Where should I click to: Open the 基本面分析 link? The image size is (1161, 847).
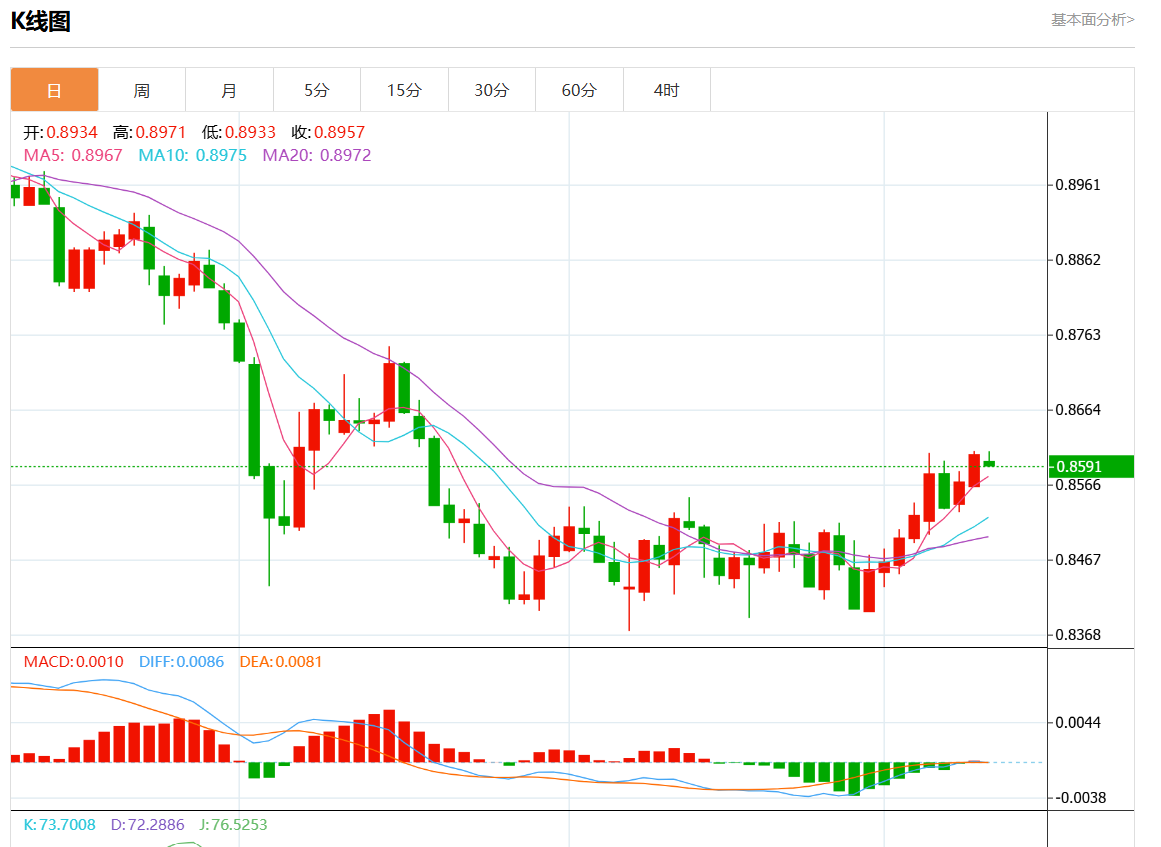[x=1092, y=20]
